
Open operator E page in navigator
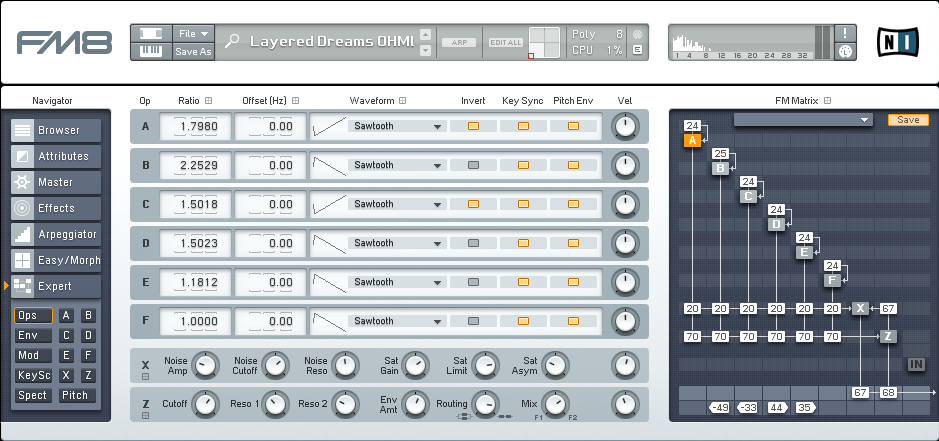click(x=66, y=355)
